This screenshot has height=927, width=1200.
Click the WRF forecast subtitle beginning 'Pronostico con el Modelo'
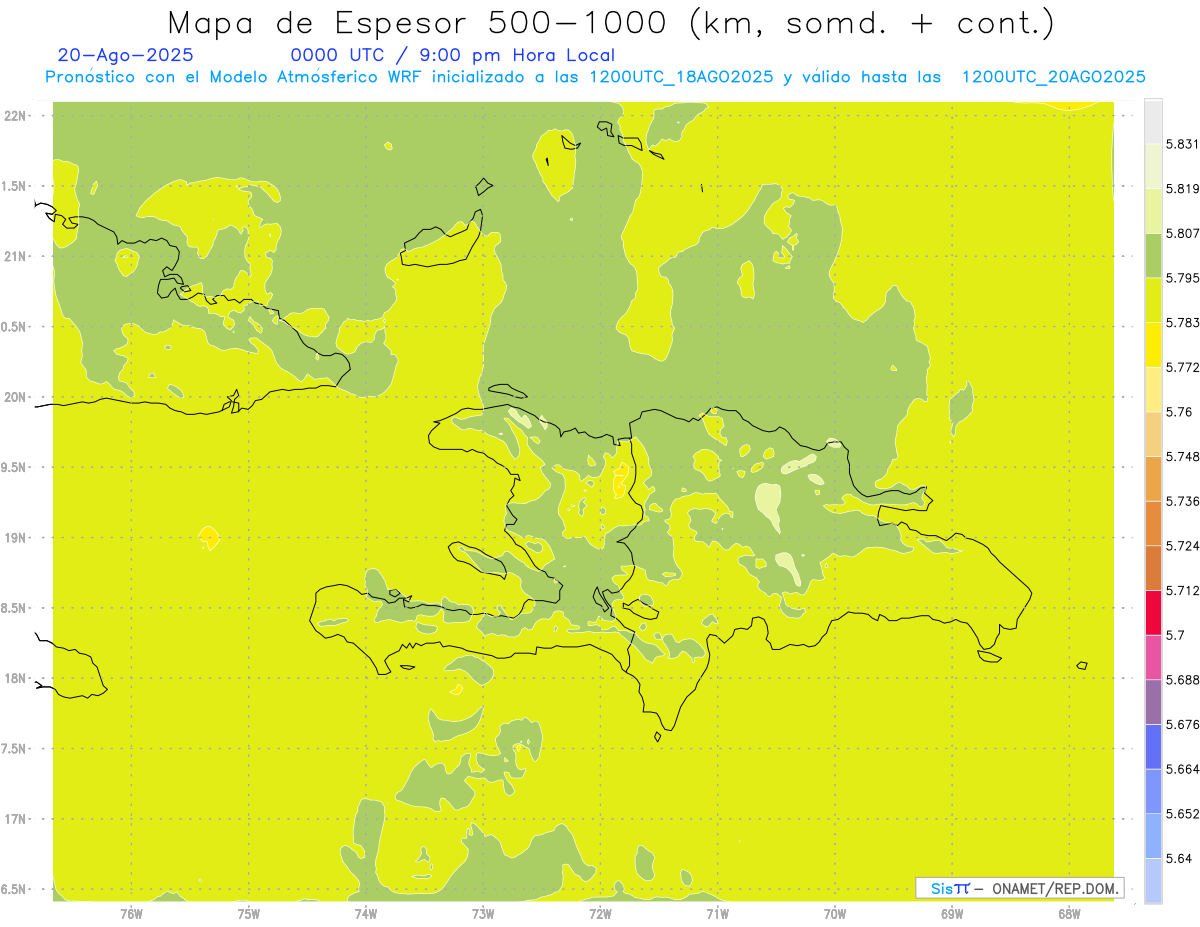point(596,77)
